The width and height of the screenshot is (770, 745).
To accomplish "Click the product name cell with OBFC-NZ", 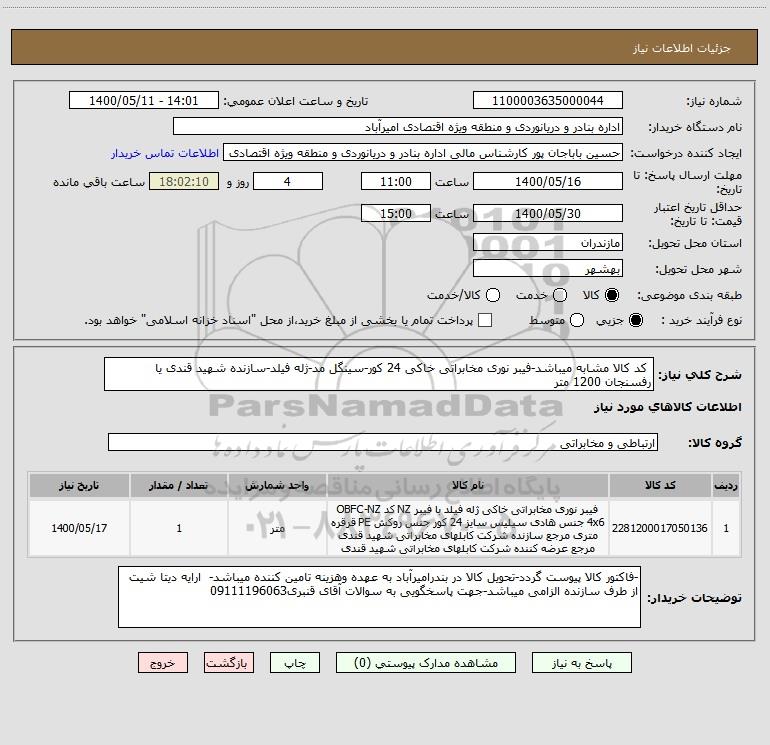I will pyautogui.click(x=468, y=528).
